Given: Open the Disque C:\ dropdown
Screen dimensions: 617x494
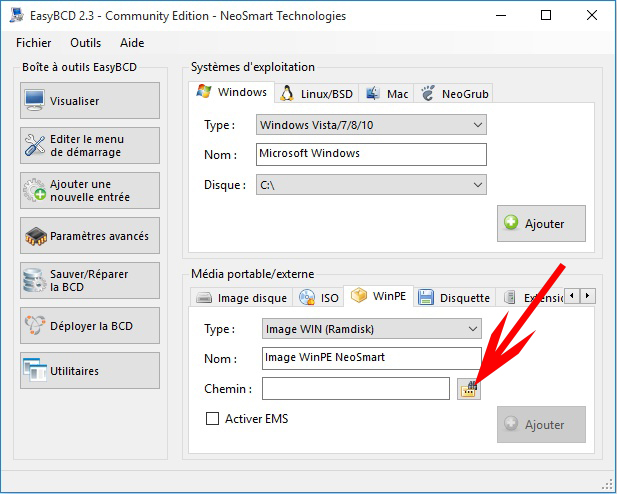Looking at the screenshot, I should pyautogui.click(x=370, y=185).
